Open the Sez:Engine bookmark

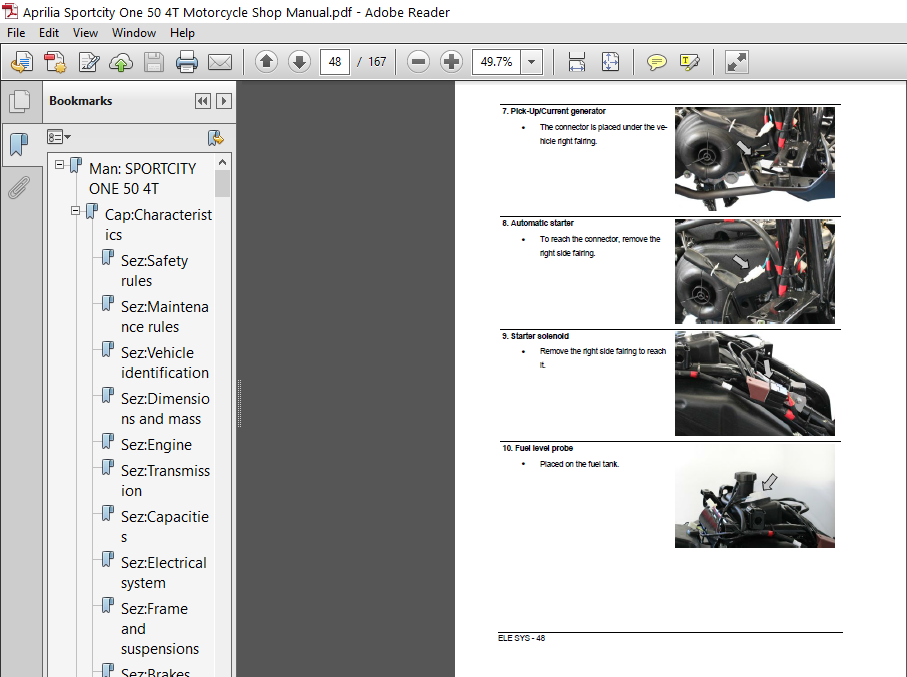[x=156, y=444]
